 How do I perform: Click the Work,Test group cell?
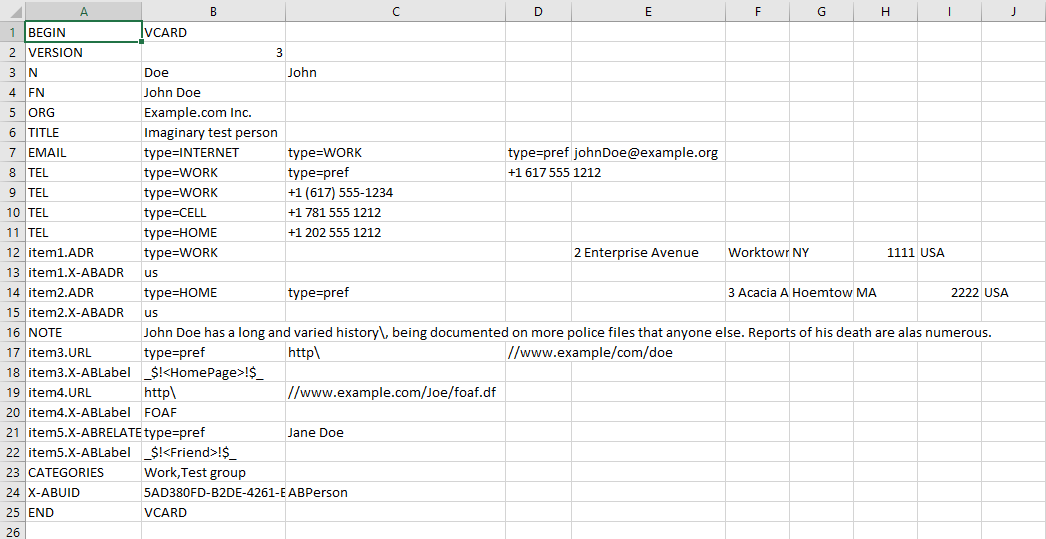click(213, 472)
